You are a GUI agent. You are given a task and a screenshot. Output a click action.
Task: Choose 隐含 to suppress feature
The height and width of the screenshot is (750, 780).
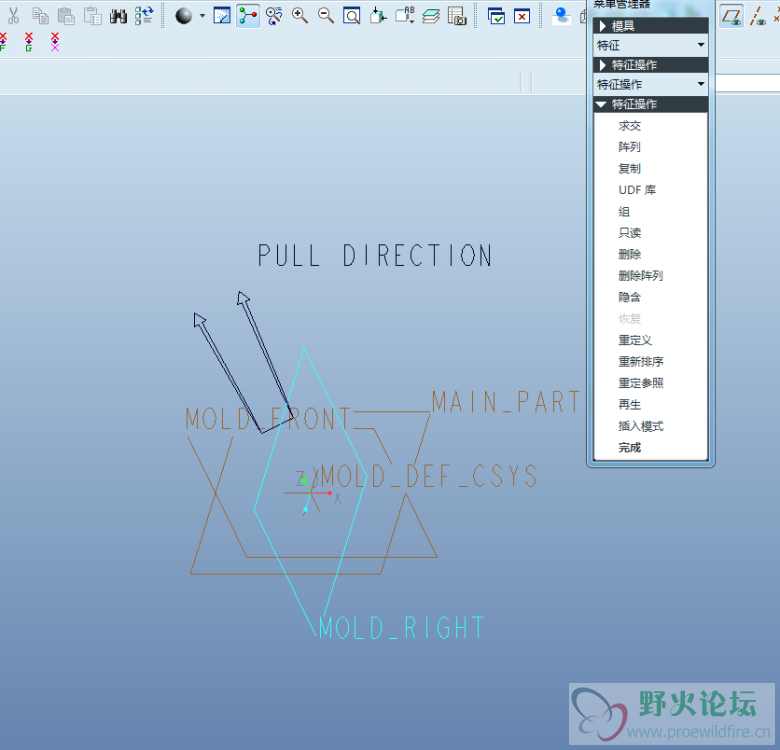(x=629, y=297)
